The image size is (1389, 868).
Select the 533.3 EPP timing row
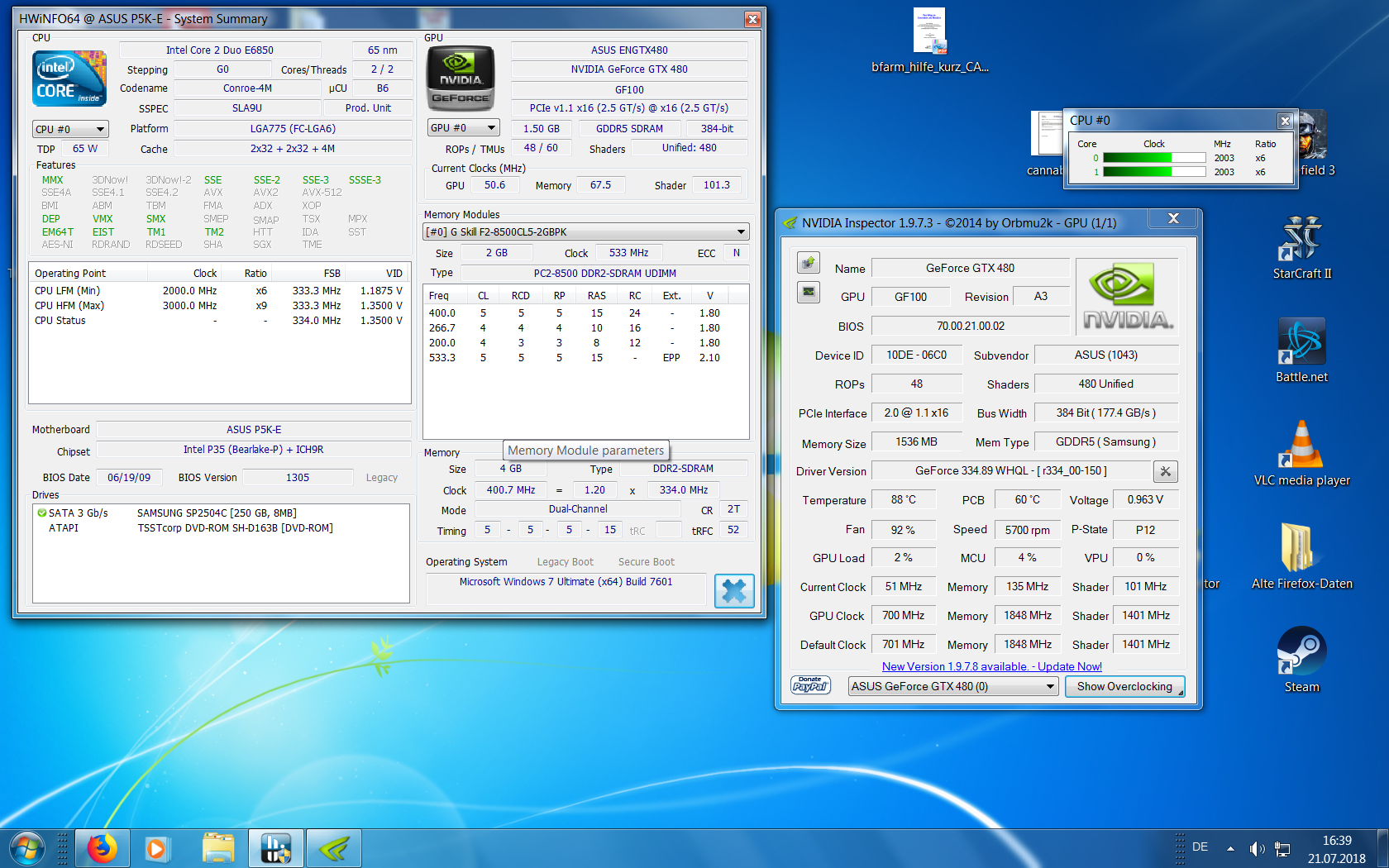click(586, 358)
